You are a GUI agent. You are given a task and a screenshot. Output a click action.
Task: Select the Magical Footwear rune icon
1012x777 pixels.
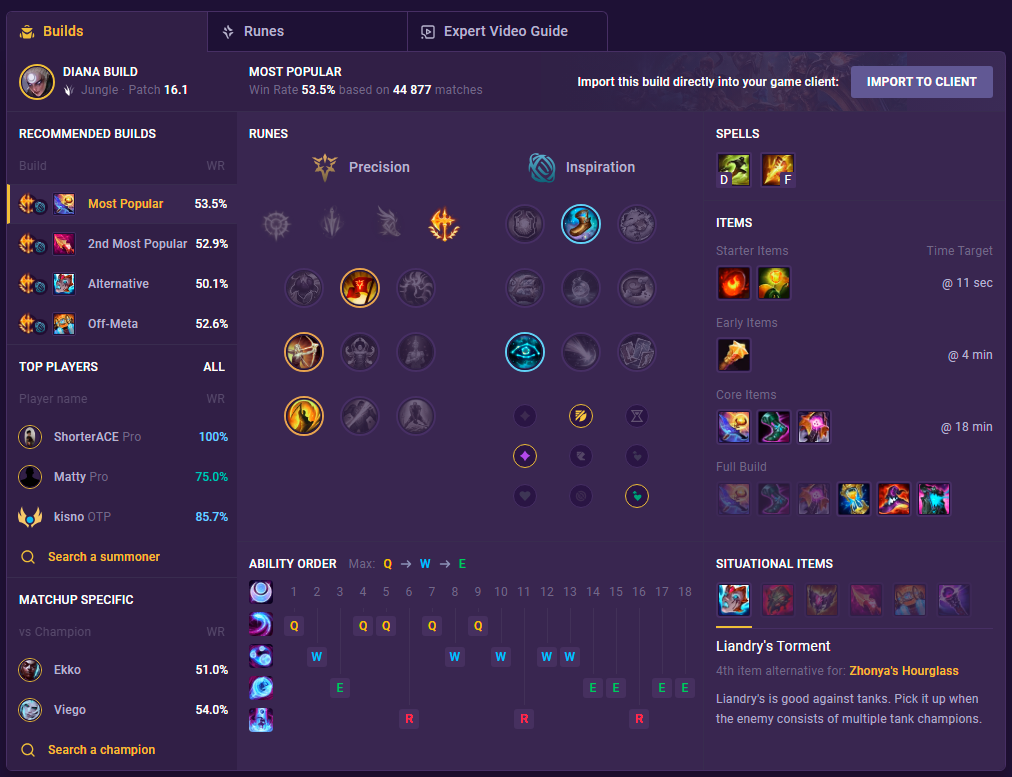pyautogui.click(x=580, y=224)
